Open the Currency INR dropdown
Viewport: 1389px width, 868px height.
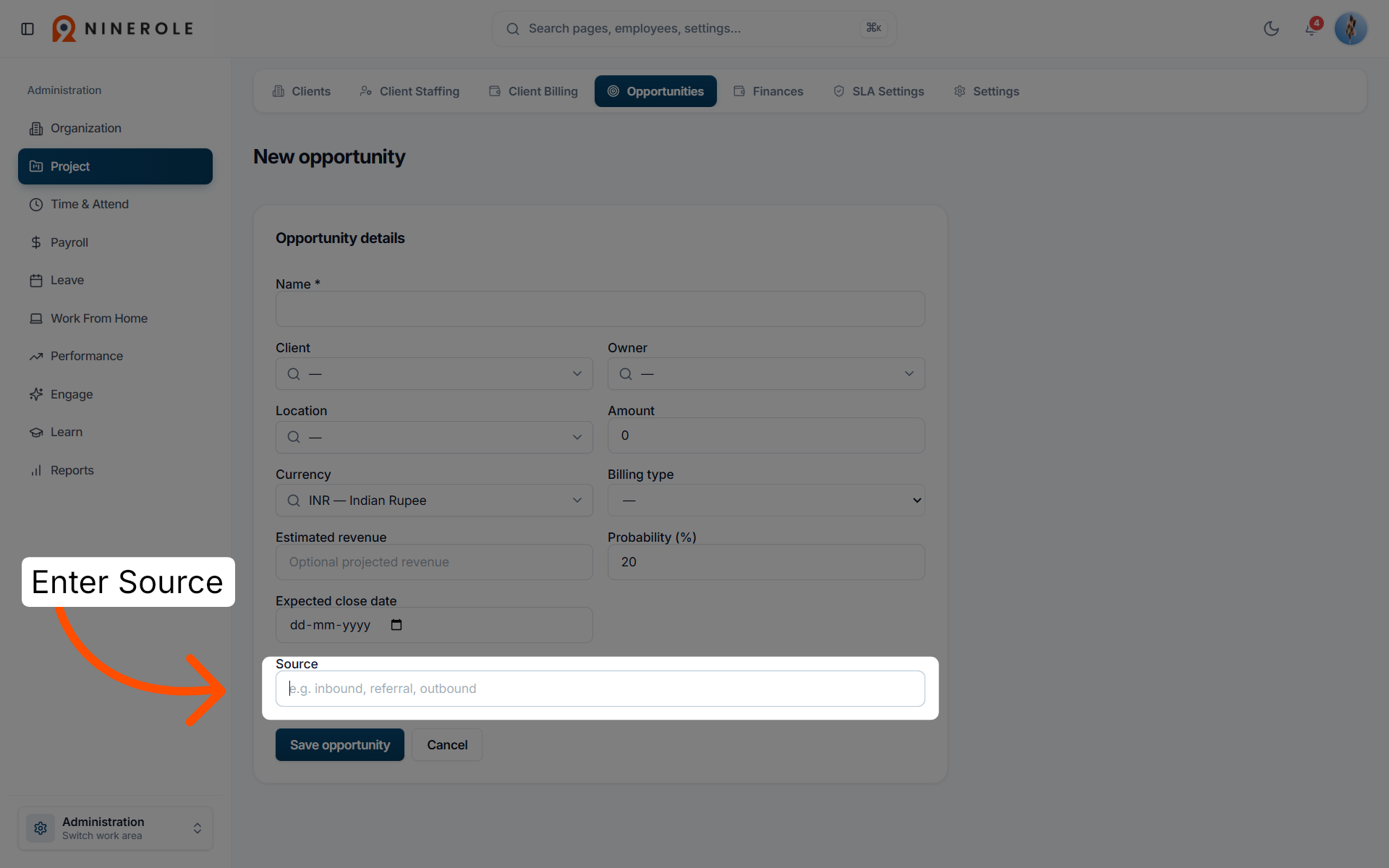434,501
